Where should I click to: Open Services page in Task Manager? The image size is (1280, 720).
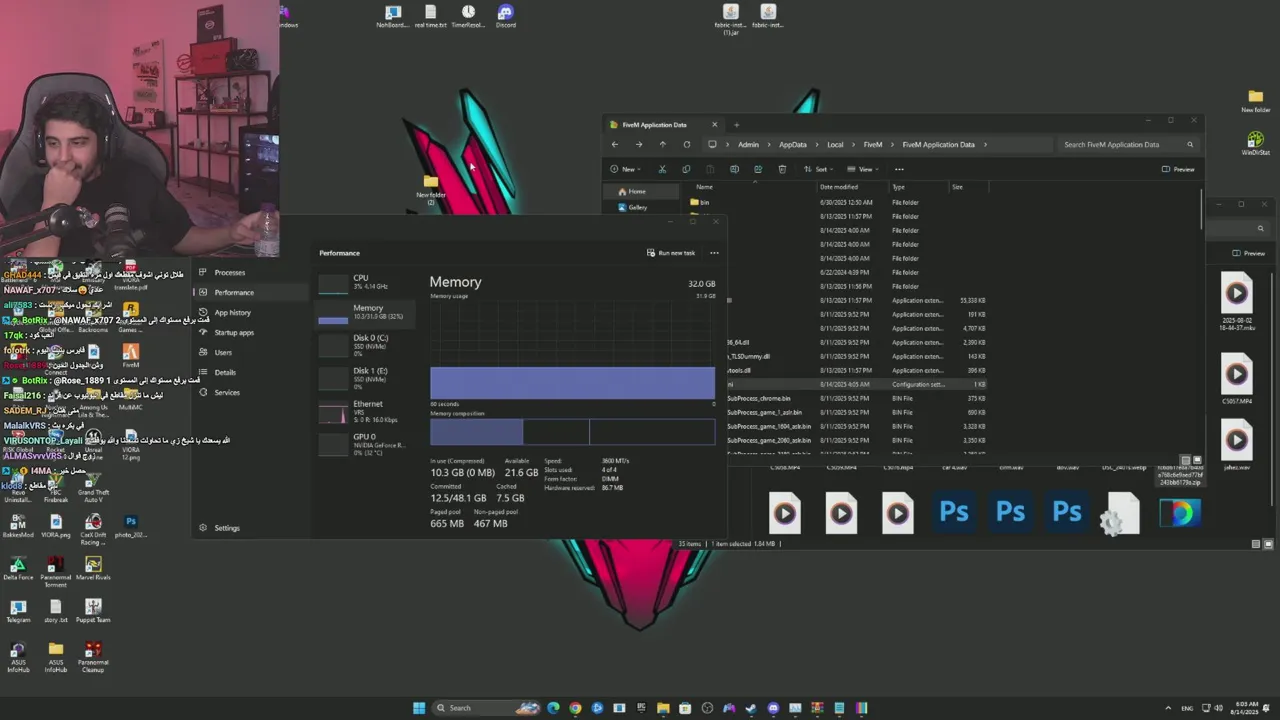[x=227, y=392]
